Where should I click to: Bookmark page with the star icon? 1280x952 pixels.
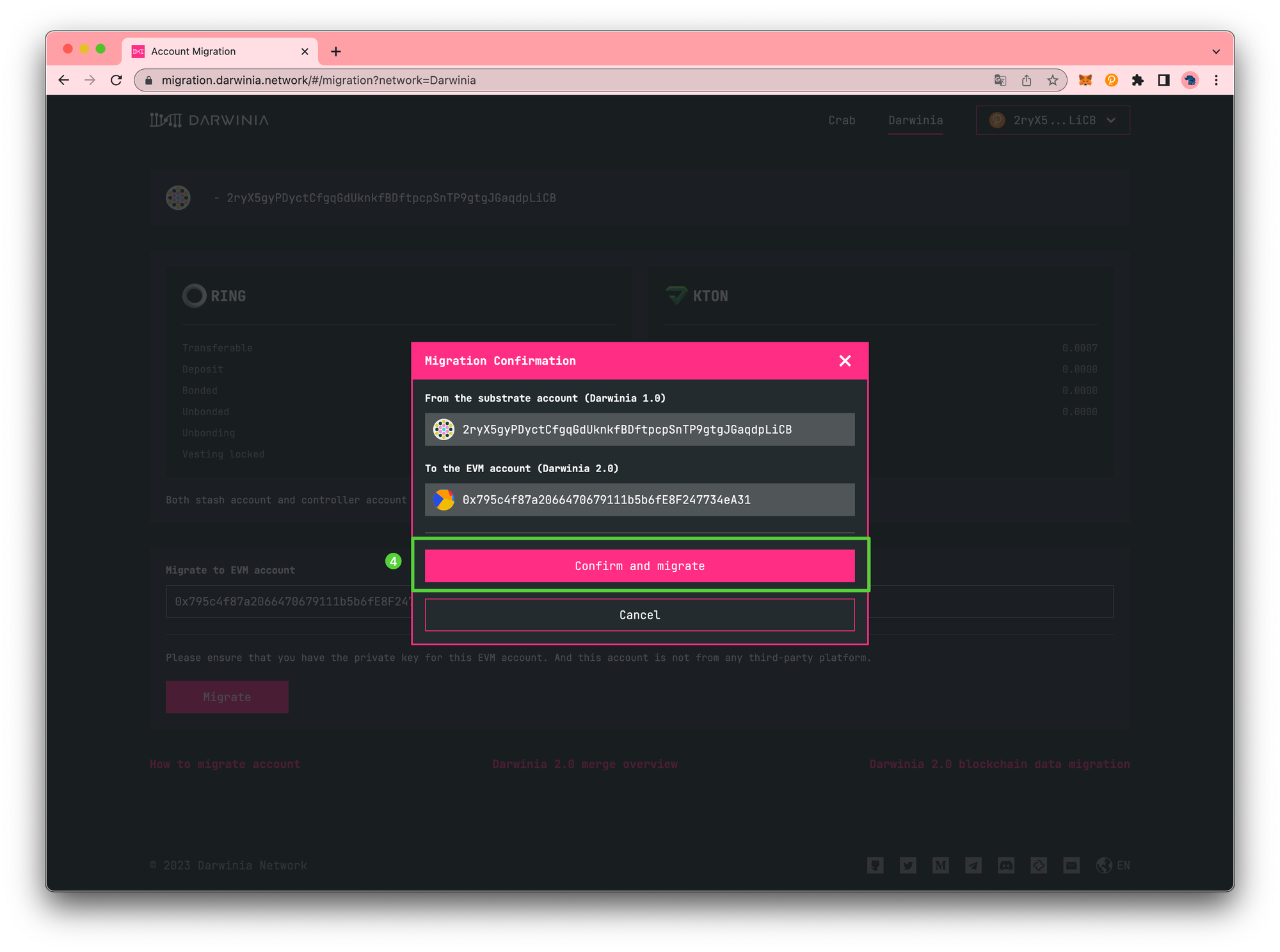click(1053, 80)
